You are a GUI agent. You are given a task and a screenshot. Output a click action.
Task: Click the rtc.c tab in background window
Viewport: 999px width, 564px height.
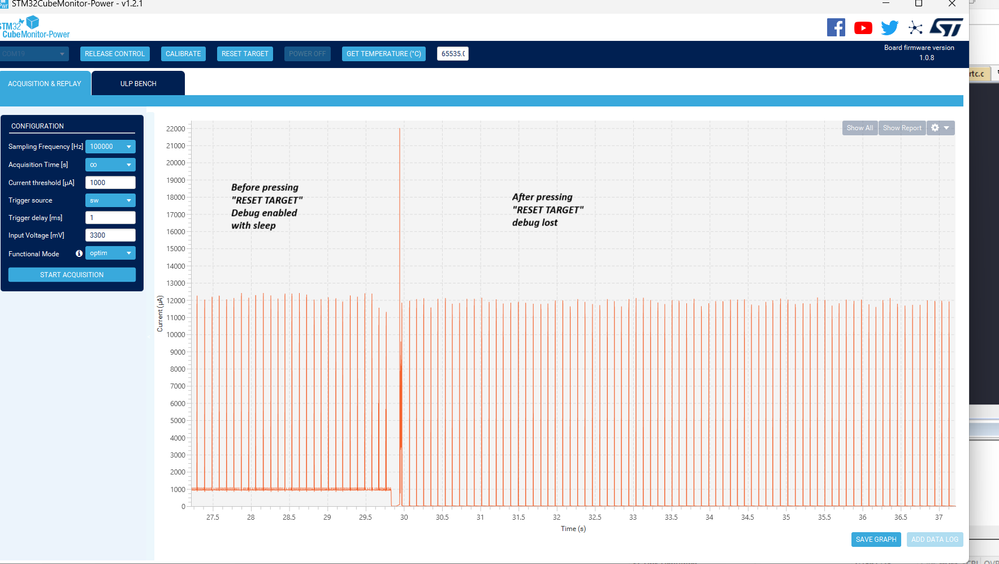(980, 74)
